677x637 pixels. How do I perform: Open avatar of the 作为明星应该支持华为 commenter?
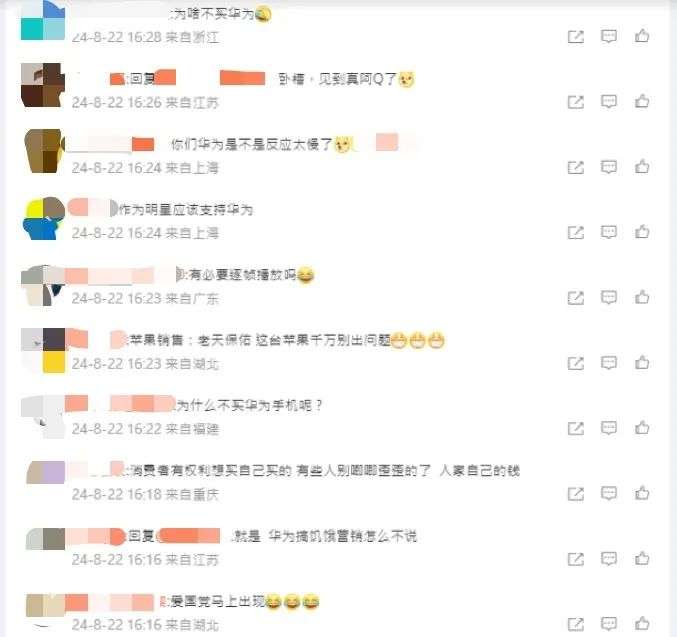pos(43,218)
